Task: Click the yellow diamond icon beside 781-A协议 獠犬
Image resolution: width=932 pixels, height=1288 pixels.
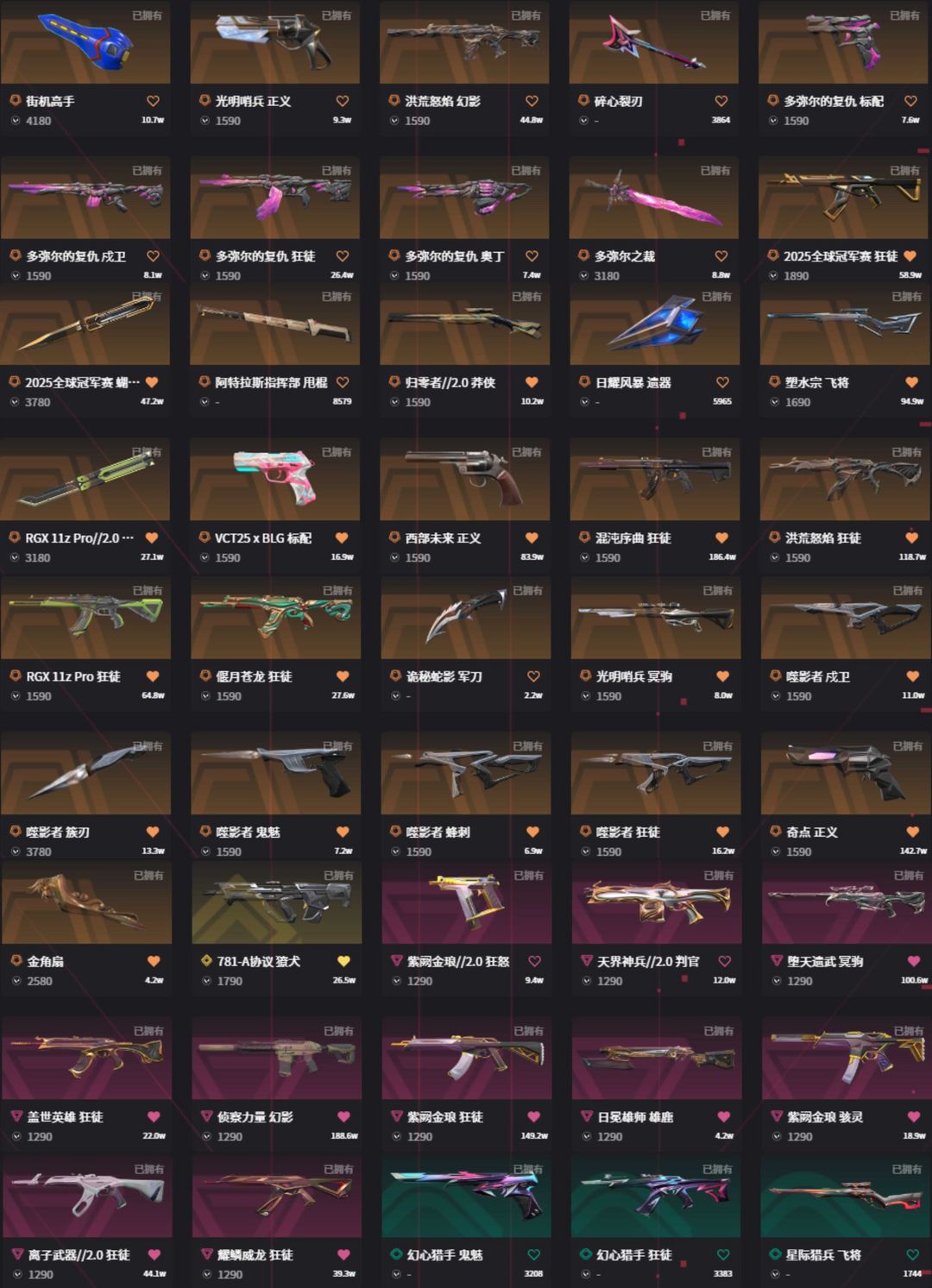Action: coord(206,961)
